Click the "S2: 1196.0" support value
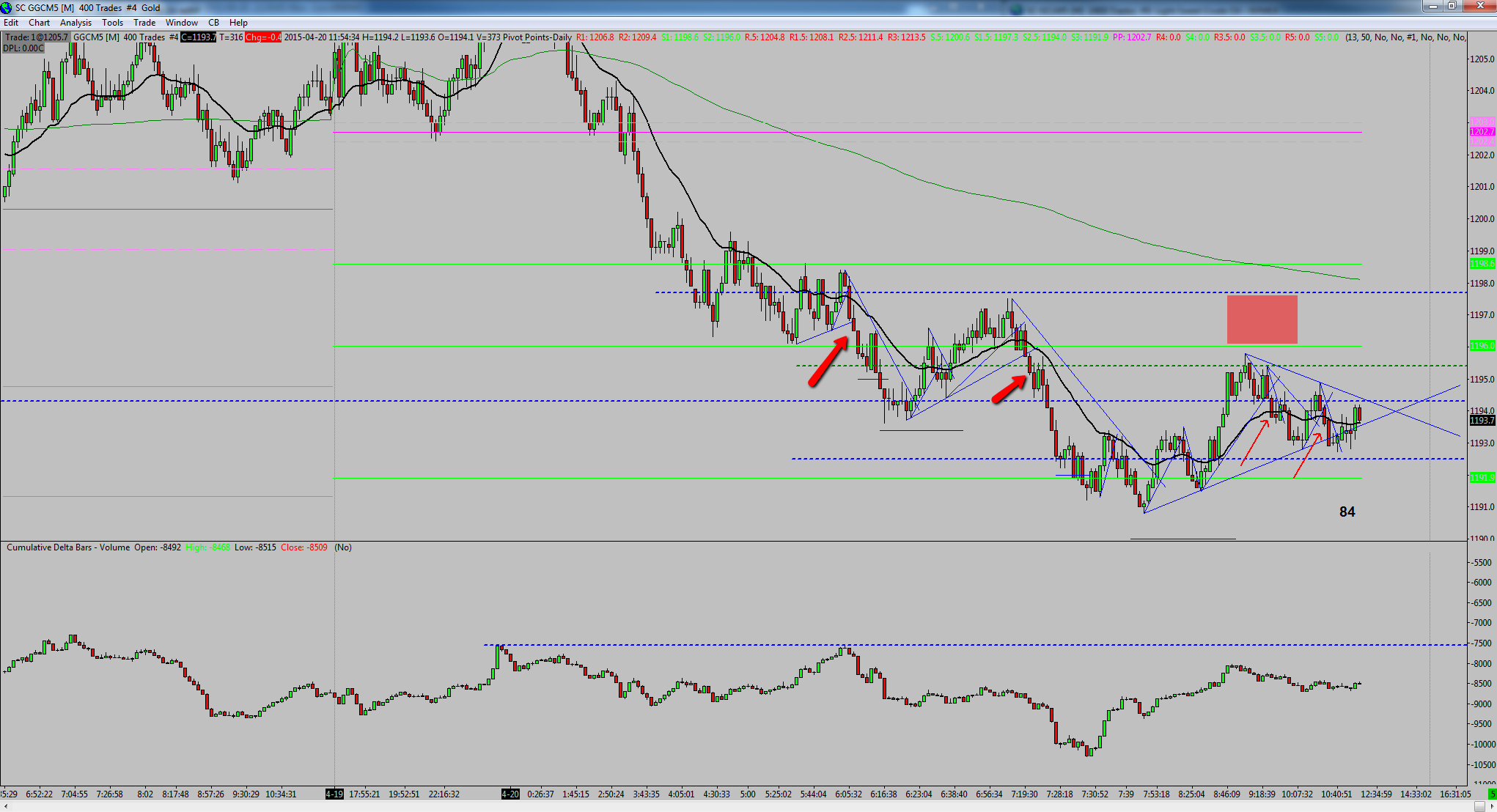 click(x=722, y=37)
